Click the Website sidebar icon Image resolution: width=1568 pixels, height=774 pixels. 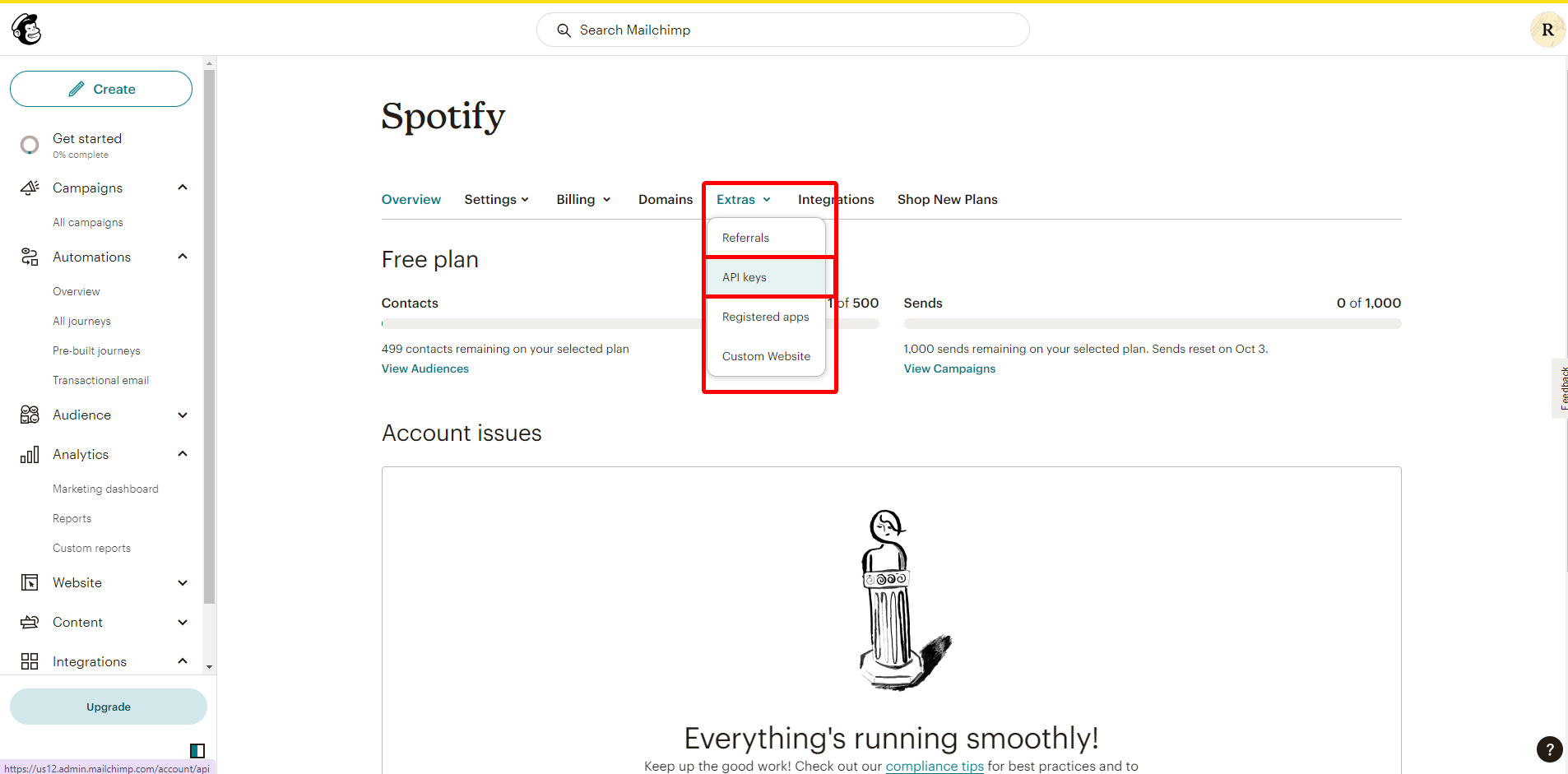[x=30, y=582]
